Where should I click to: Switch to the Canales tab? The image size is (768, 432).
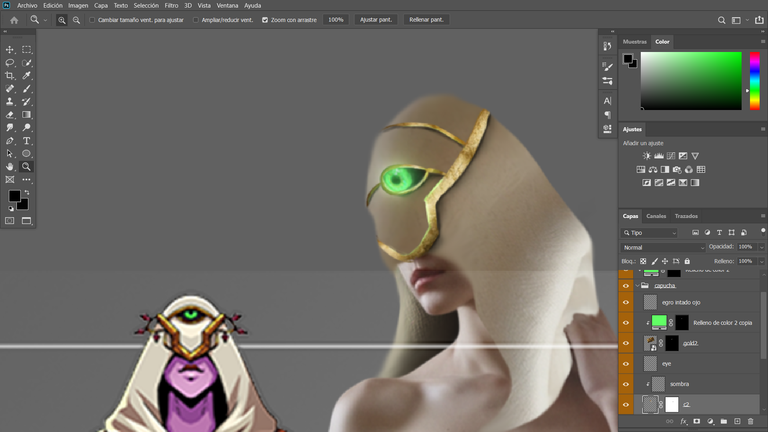tap(656, 216)
